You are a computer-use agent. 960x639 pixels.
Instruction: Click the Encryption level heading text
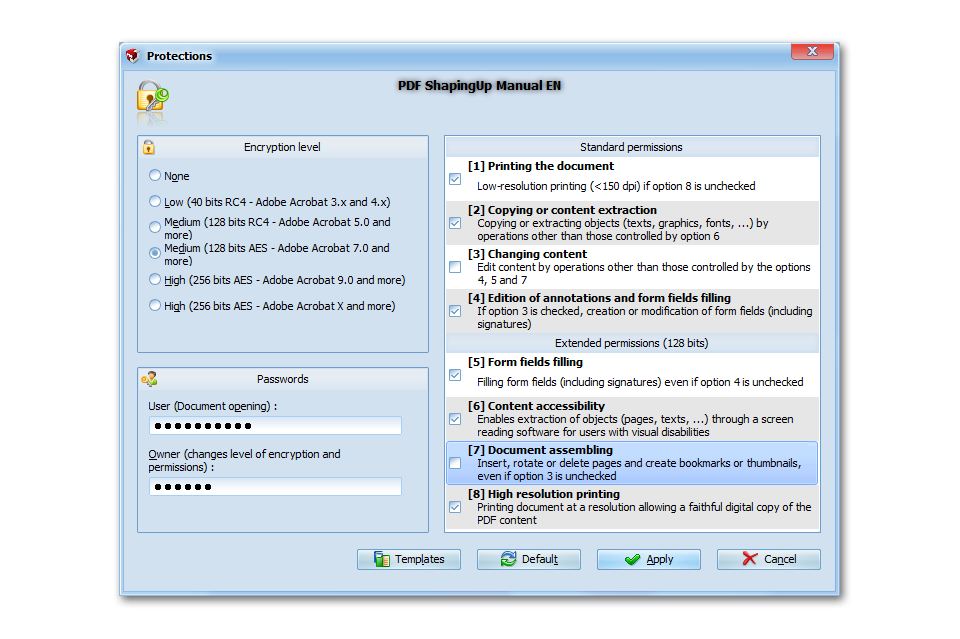pos(282,147)
